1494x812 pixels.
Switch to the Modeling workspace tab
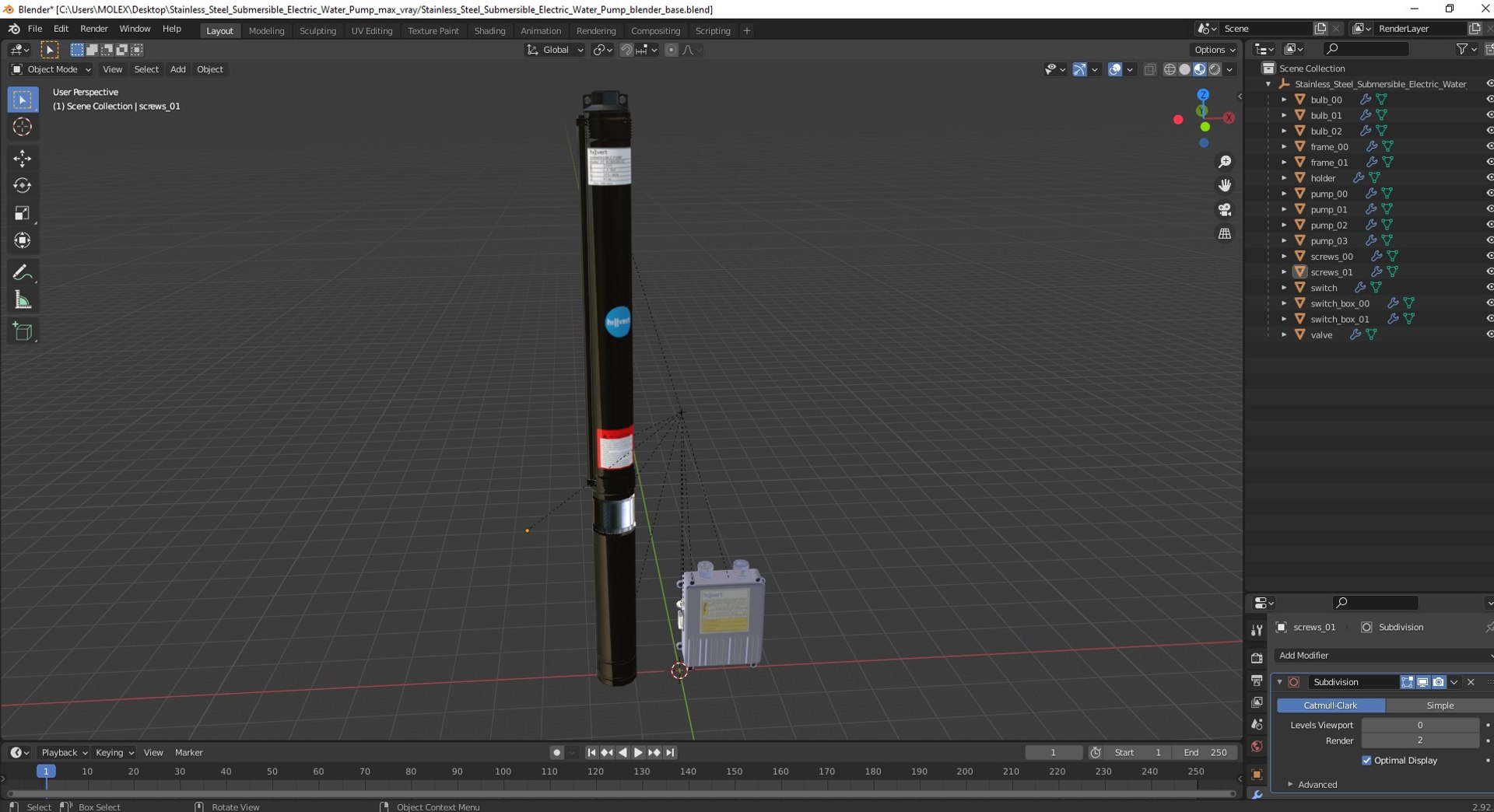[266, 31]
